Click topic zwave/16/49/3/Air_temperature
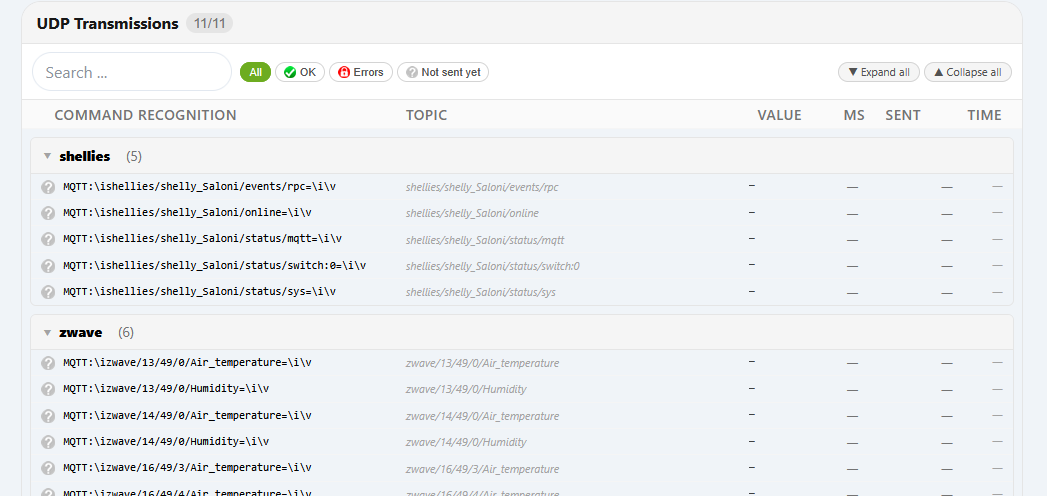 (482, 469)
